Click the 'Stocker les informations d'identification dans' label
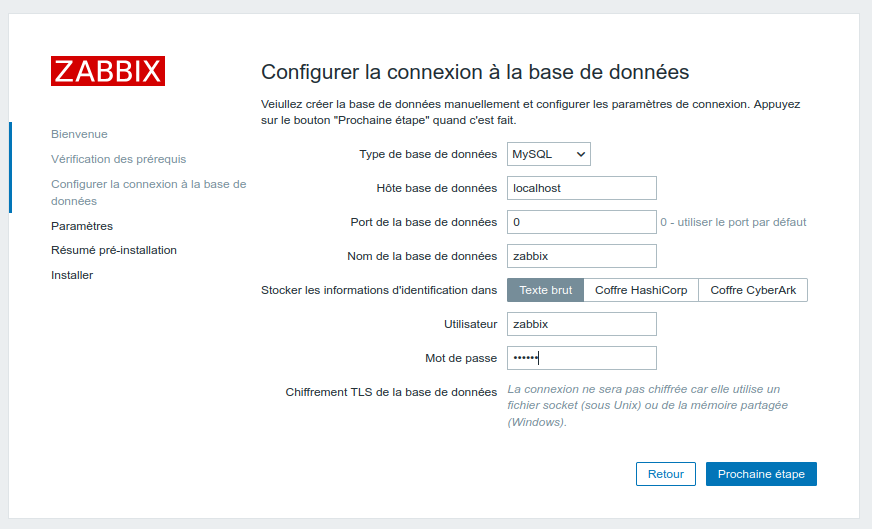Viewport: 872px width, 529px height. click(379, 290)
